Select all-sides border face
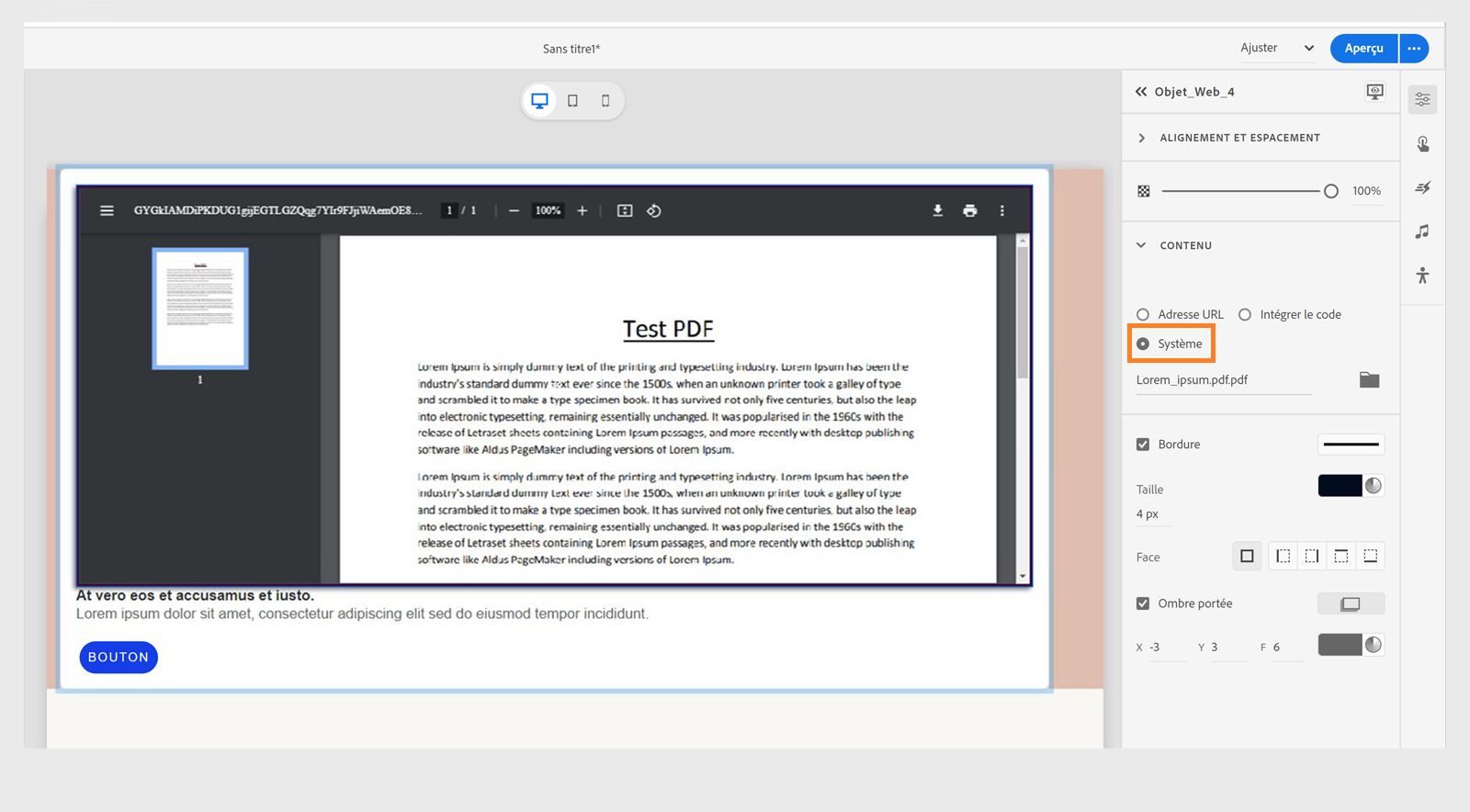The width and height of the screenshot is (1470, 812). pyautogui.click(x=1247, y=556)
